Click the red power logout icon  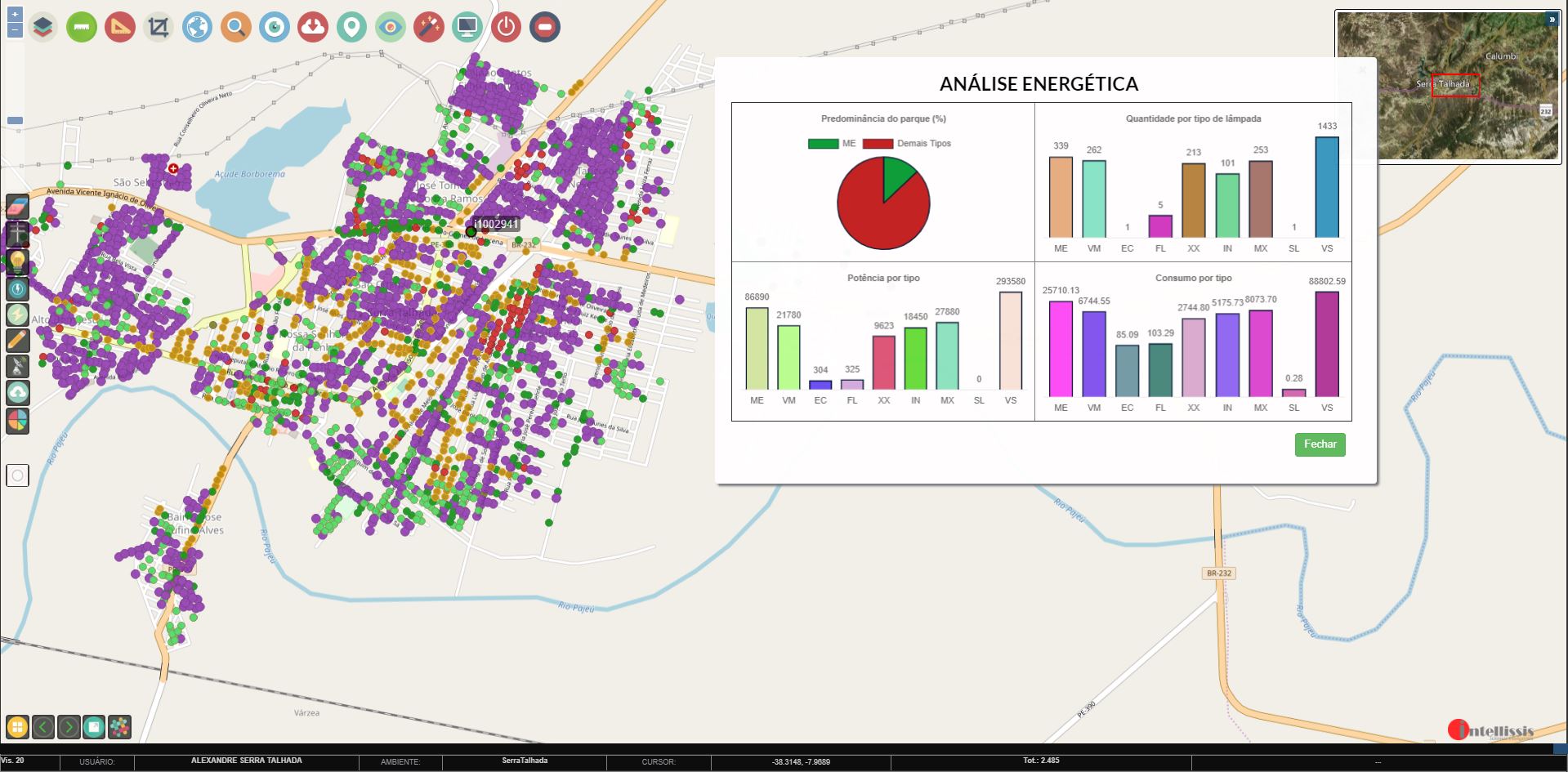tap(507, 27)
